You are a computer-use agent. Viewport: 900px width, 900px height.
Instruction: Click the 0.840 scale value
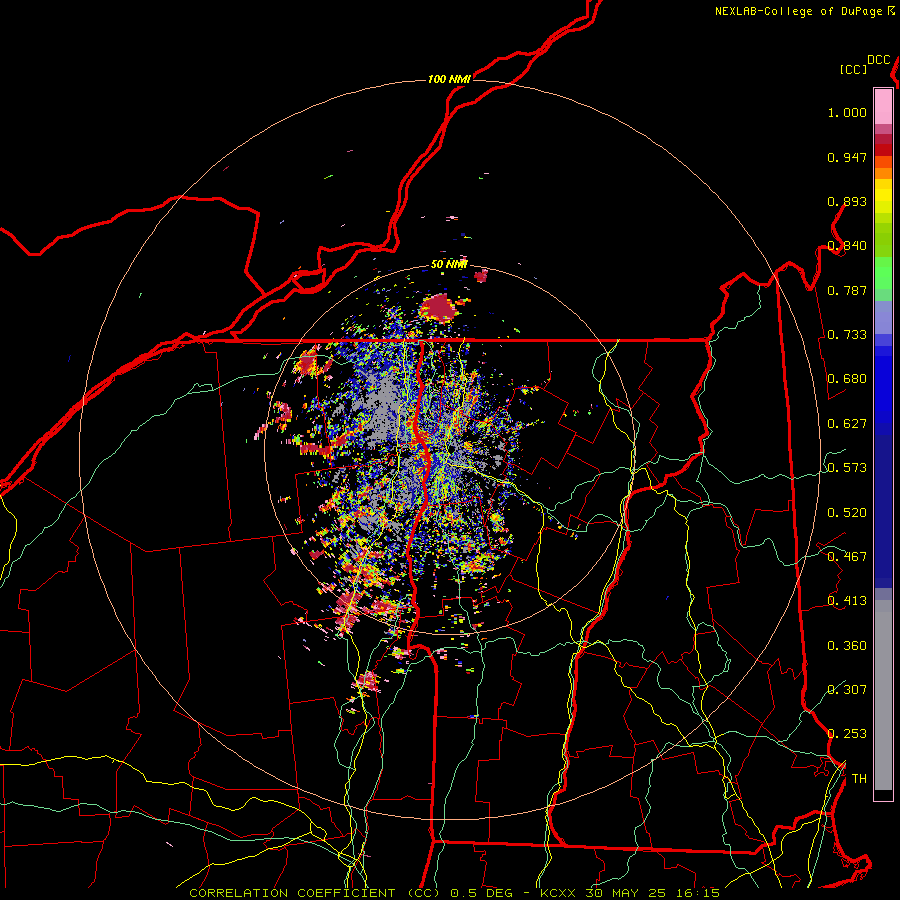847,246
